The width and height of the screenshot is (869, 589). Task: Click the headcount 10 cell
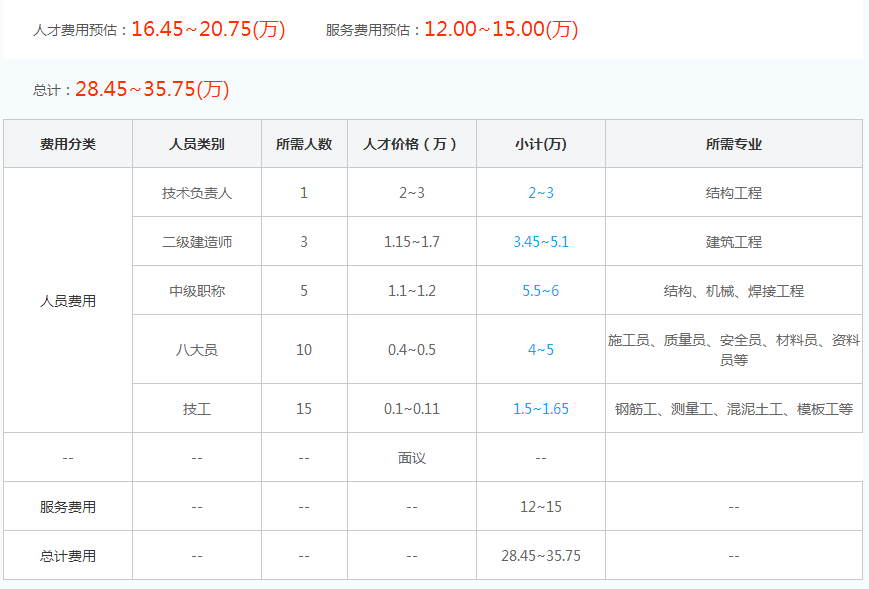click(304, 350)
